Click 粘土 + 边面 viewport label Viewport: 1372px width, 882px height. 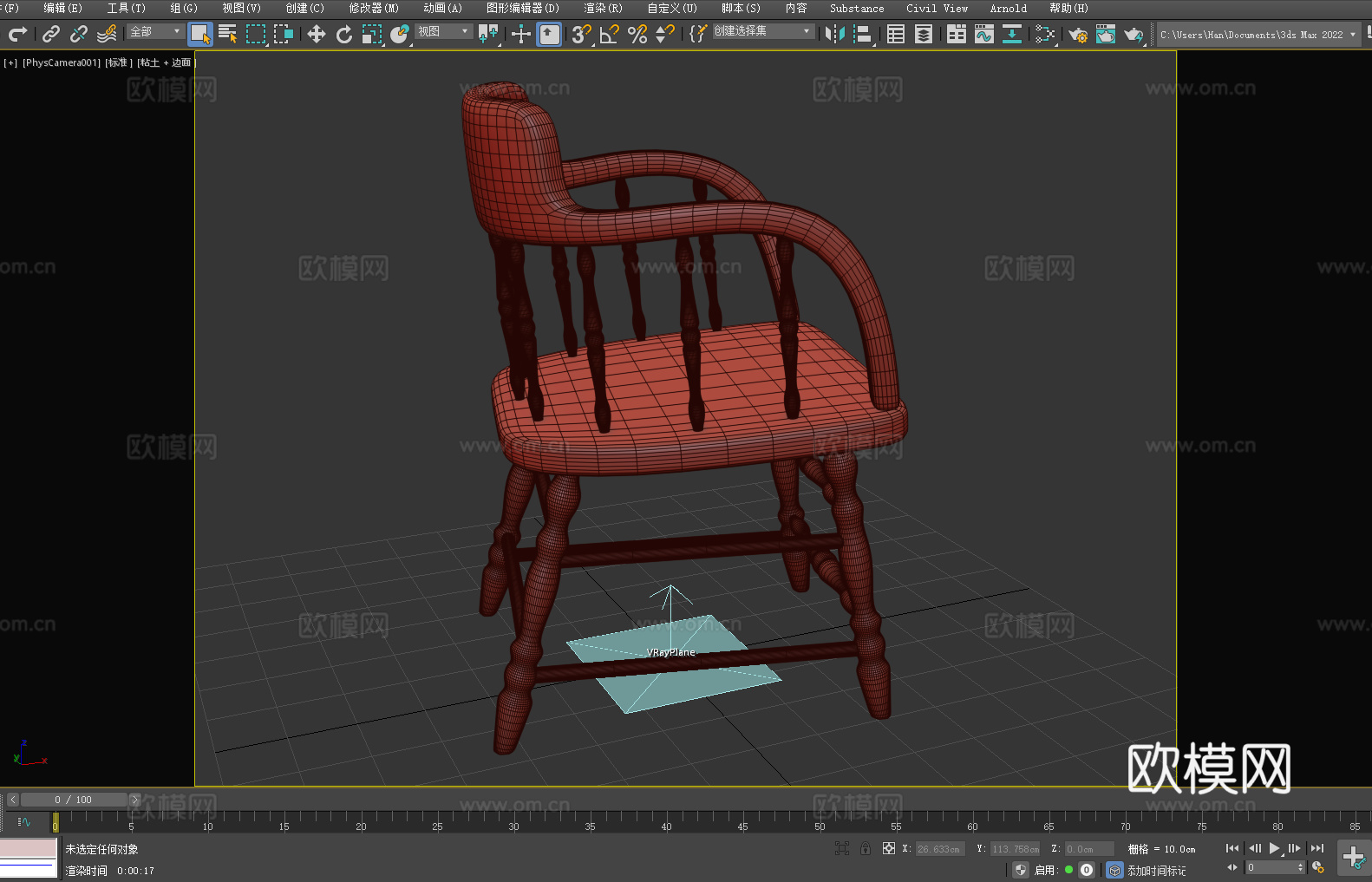pos(166,62)
